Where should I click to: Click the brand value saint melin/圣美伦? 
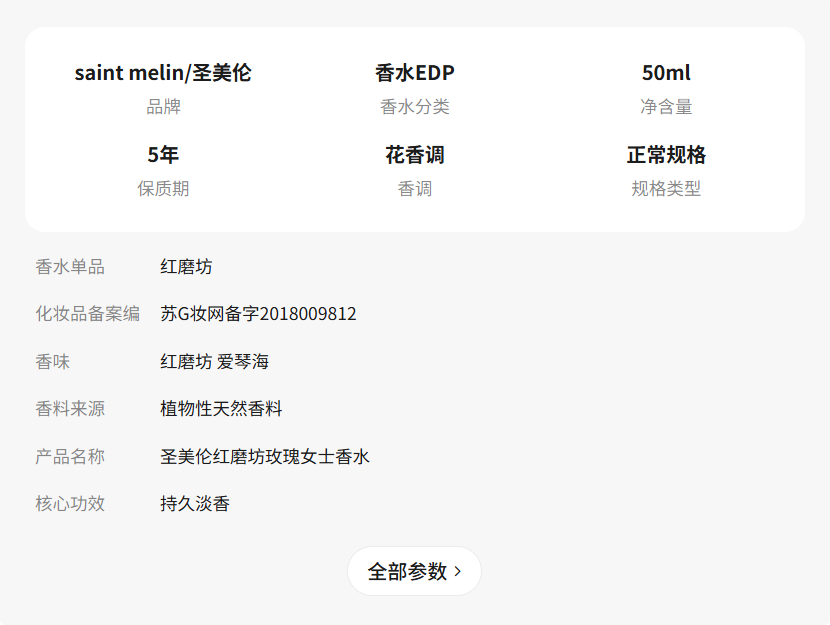163,73
